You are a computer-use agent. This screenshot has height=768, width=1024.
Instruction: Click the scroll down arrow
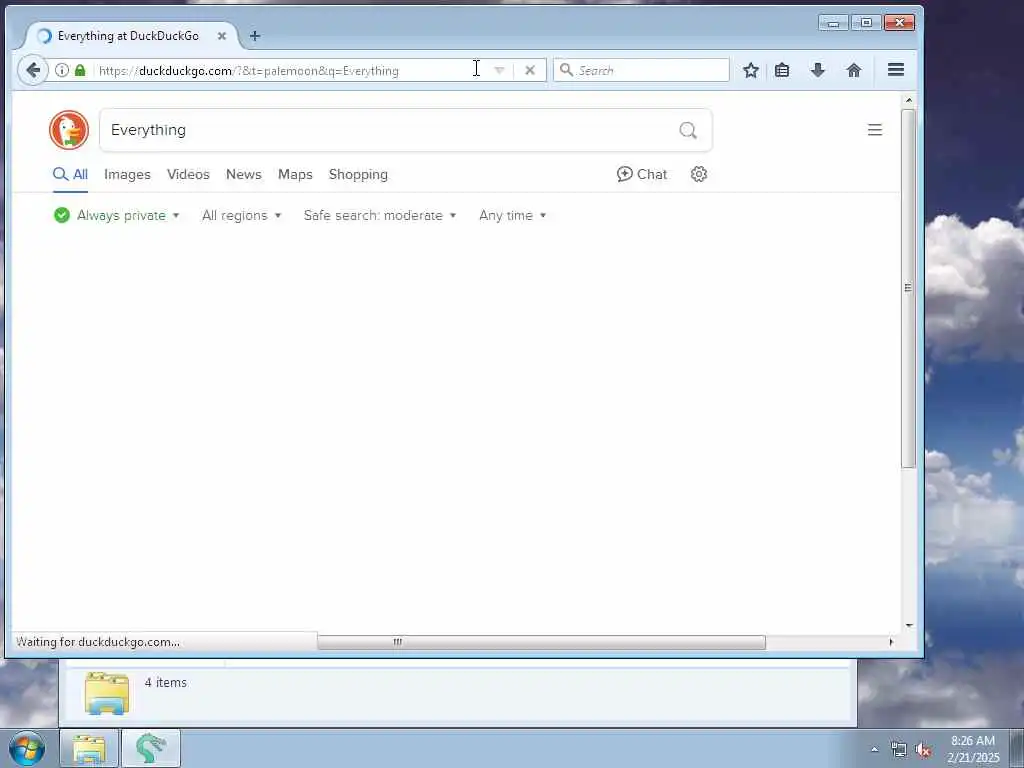coord(908,625)
